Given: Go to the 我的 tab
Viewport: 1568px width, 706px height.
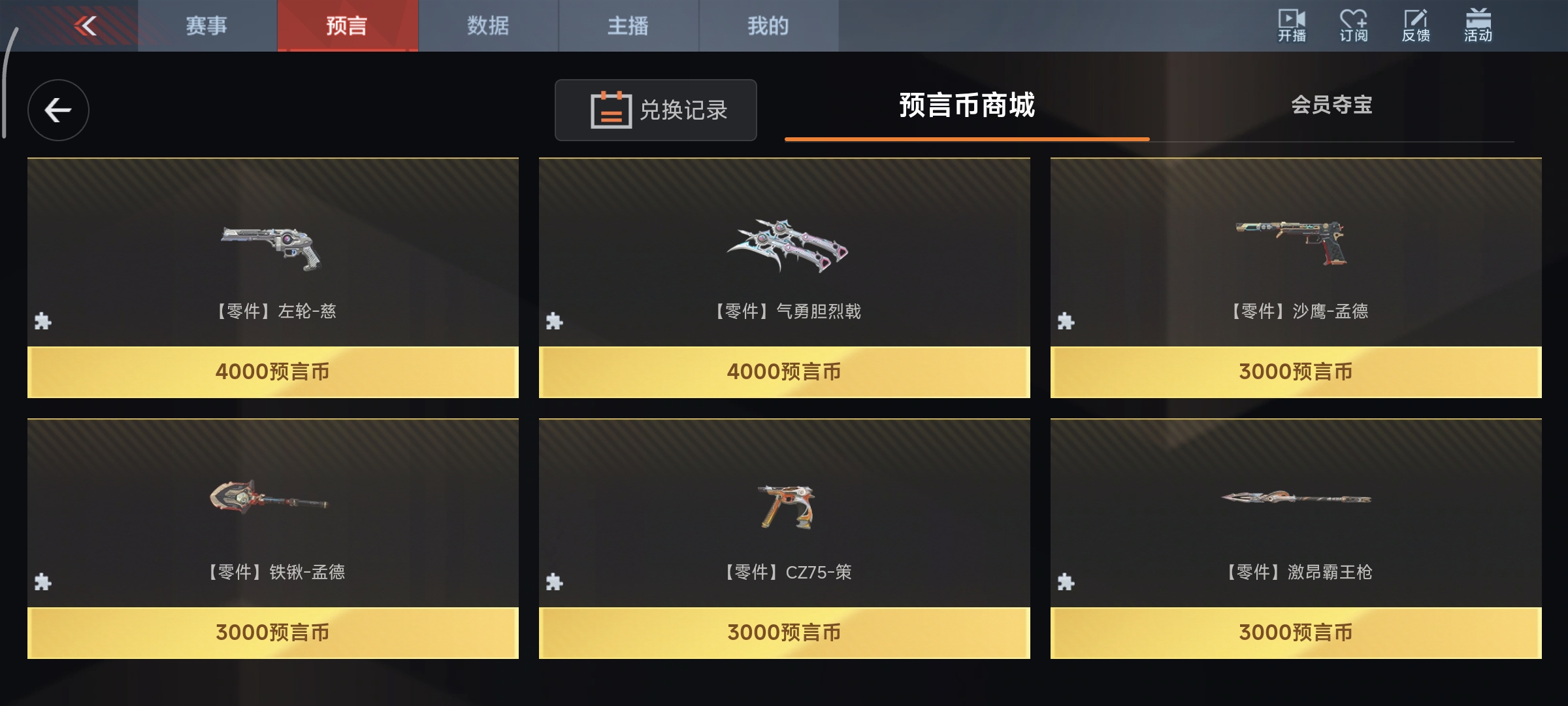Looking at the screenshot, I should (x=769, y=25).
